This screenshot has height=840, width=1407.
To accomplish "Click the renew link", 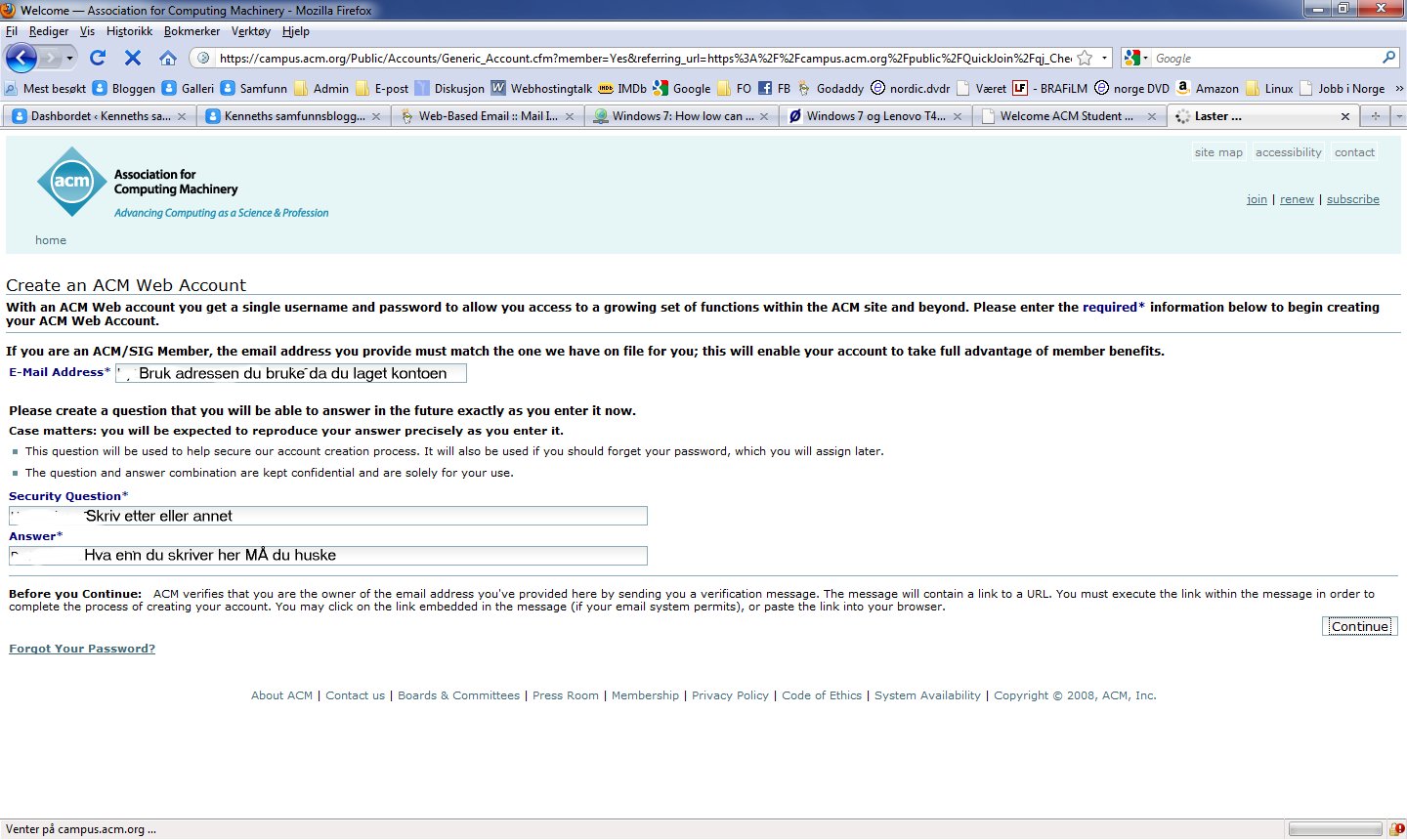I will [x=1297, y=199].
